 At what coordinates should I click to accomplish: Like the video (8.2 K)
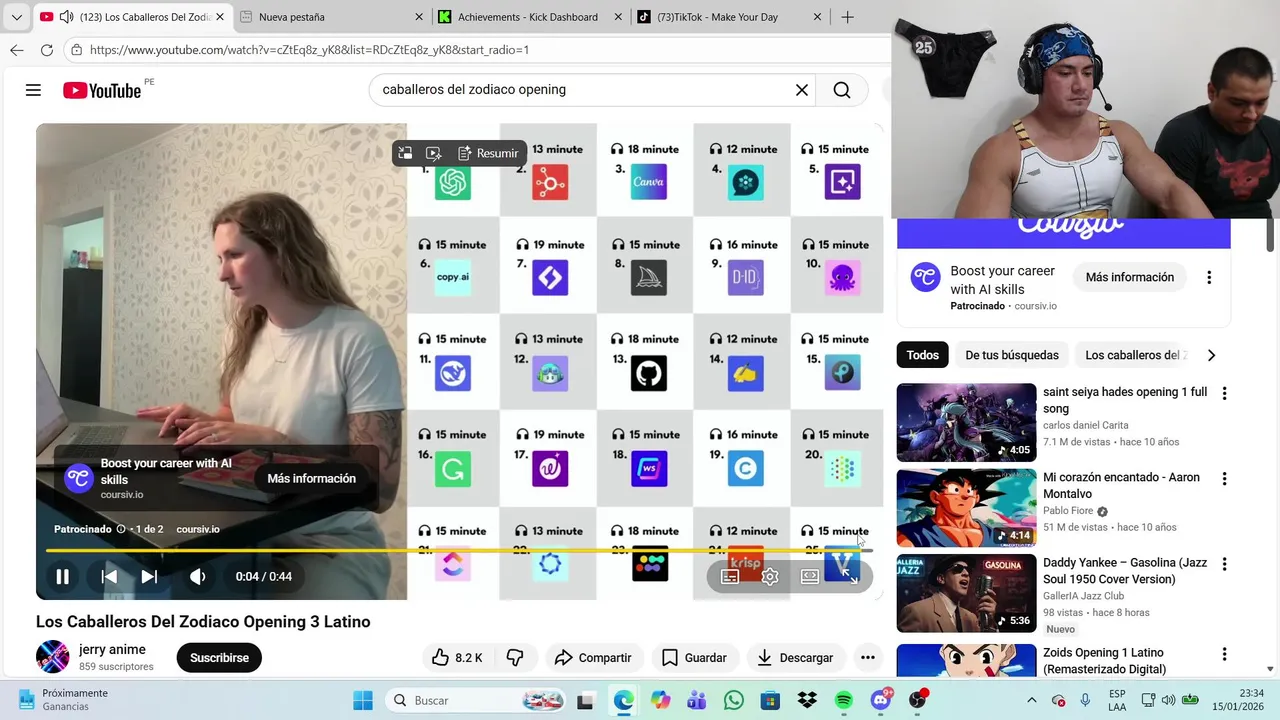click(457, 657)
